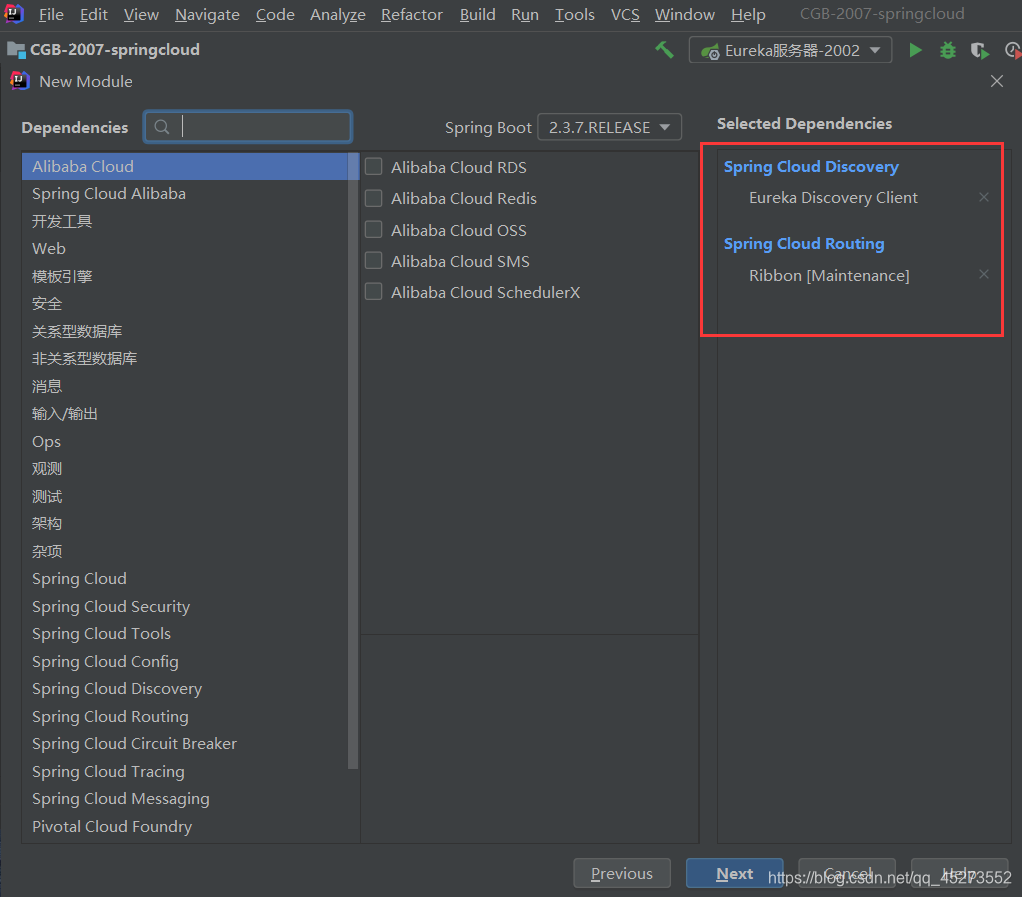Viewport: 1022px width, 897px height.
Task: Run the project with the green Run icon
Action: pyautogui.click(x=915, y=50)
